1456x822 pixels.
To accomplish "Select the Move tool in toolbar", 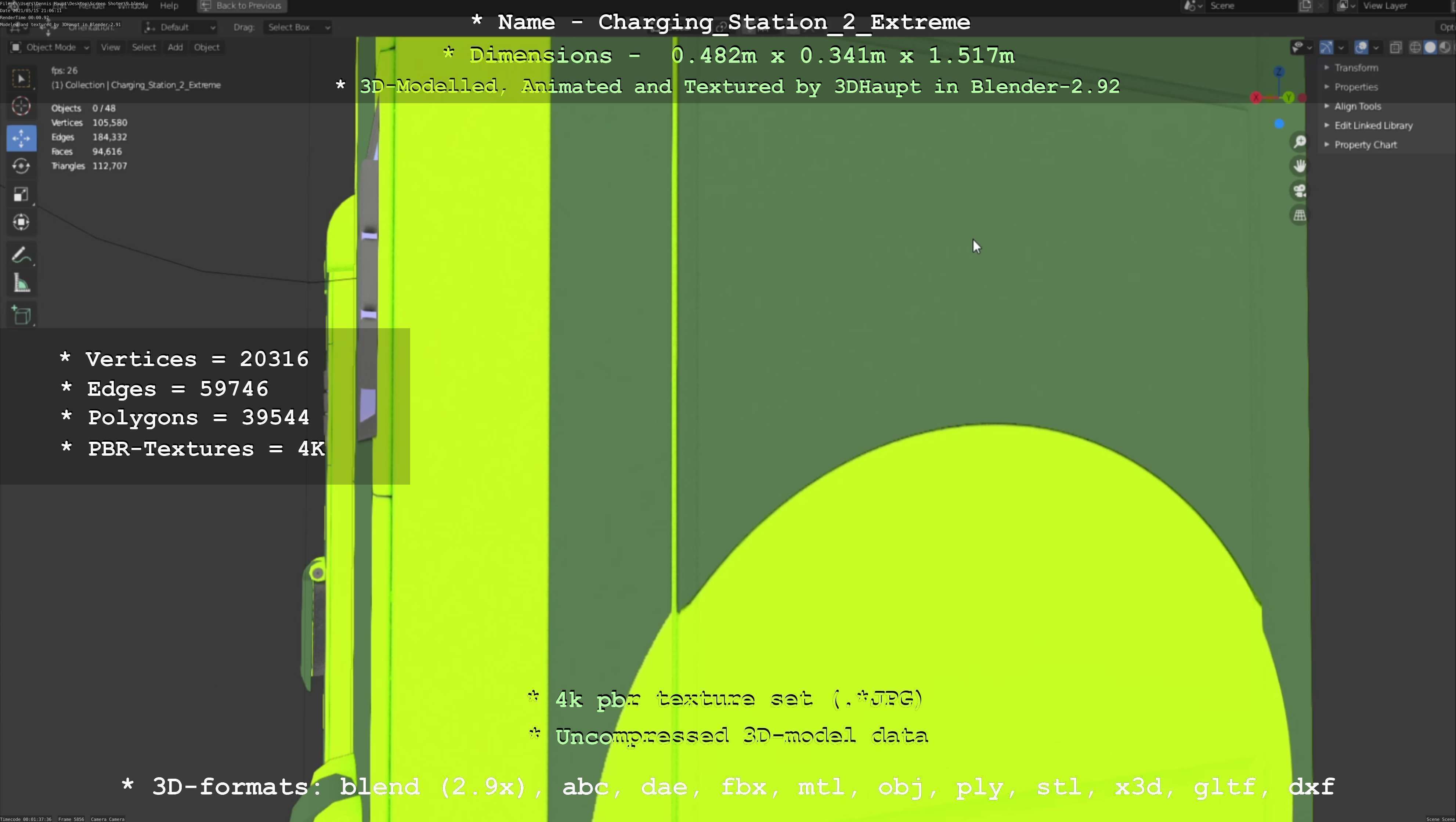I will click(21, 138).
